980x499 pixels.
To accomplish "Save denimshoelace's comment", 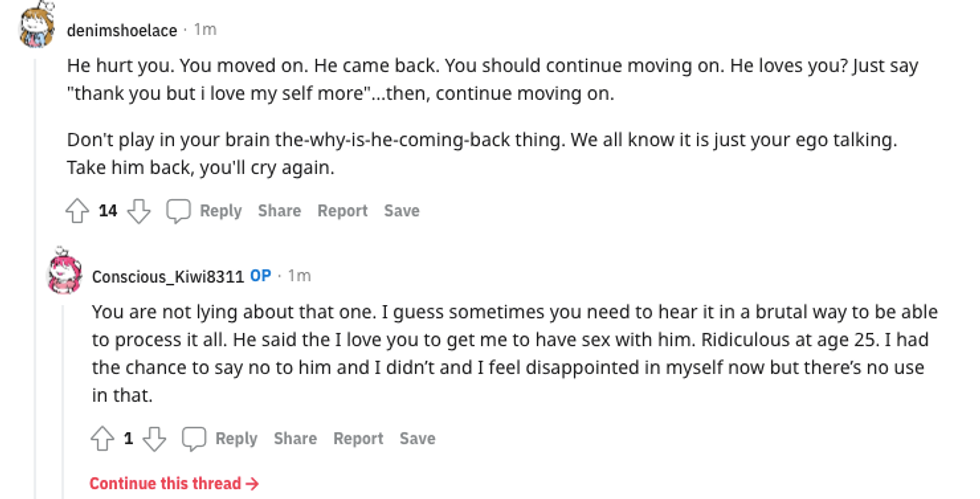I will tap(401, 211).
